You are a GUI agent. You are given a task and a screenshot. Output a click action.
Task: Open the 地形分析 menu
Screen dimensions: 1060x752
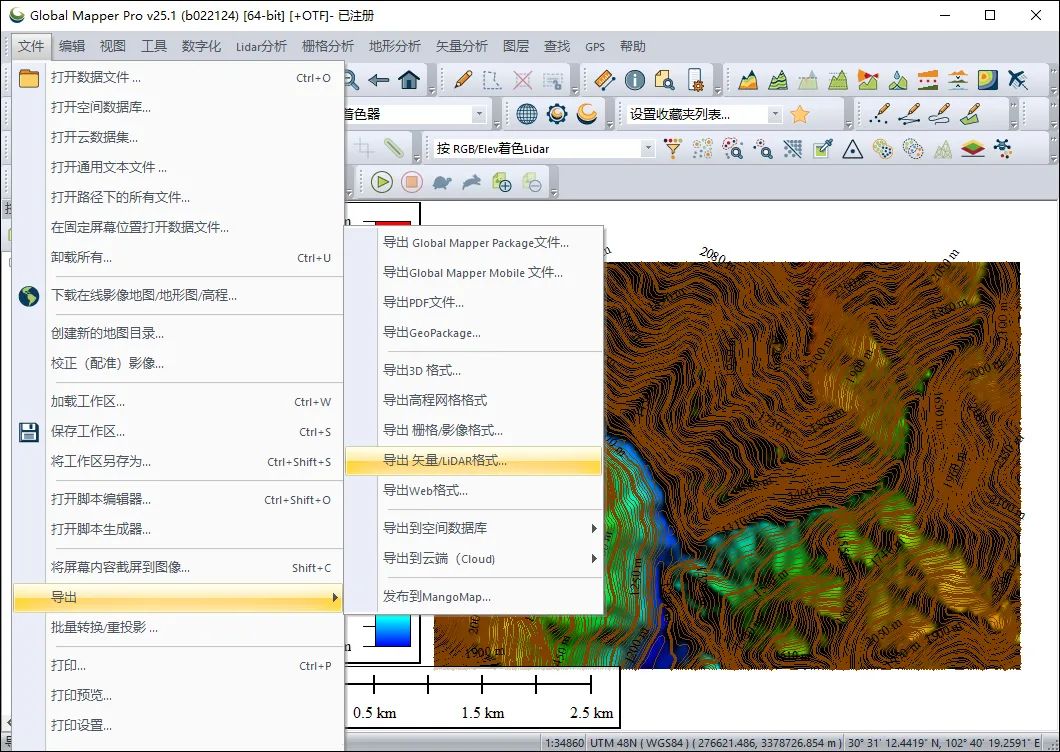(395, 46)
